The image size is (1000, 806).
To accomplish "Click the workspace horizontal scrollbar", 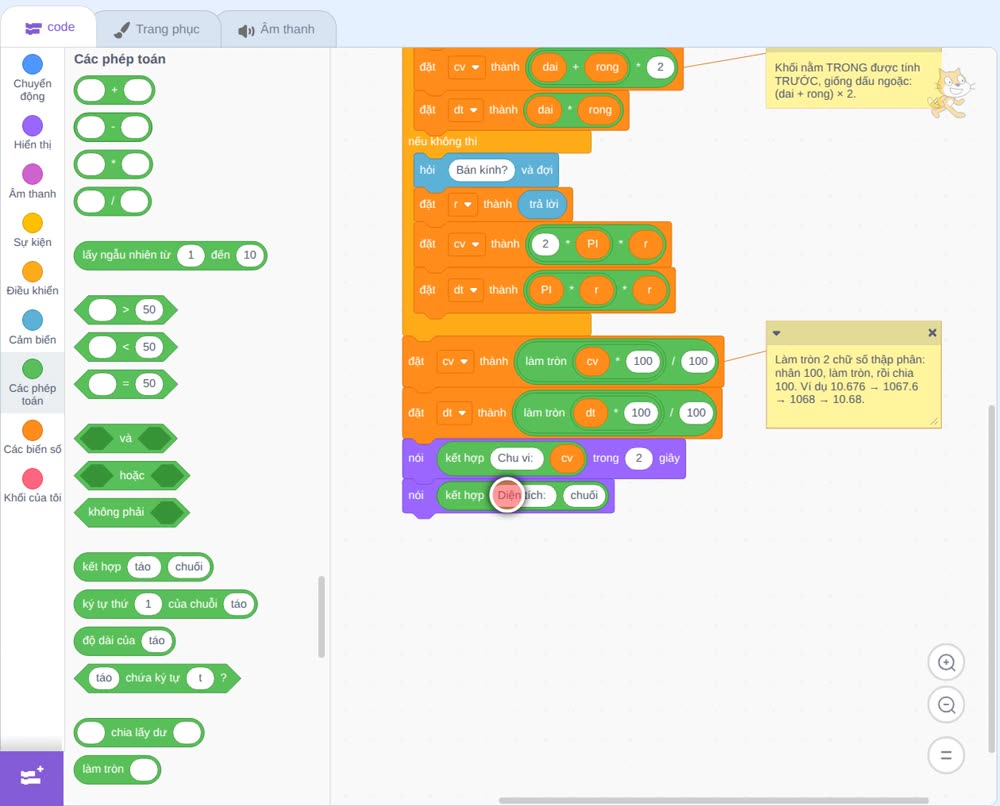I will pyautogui.click(x=713, y=800).
